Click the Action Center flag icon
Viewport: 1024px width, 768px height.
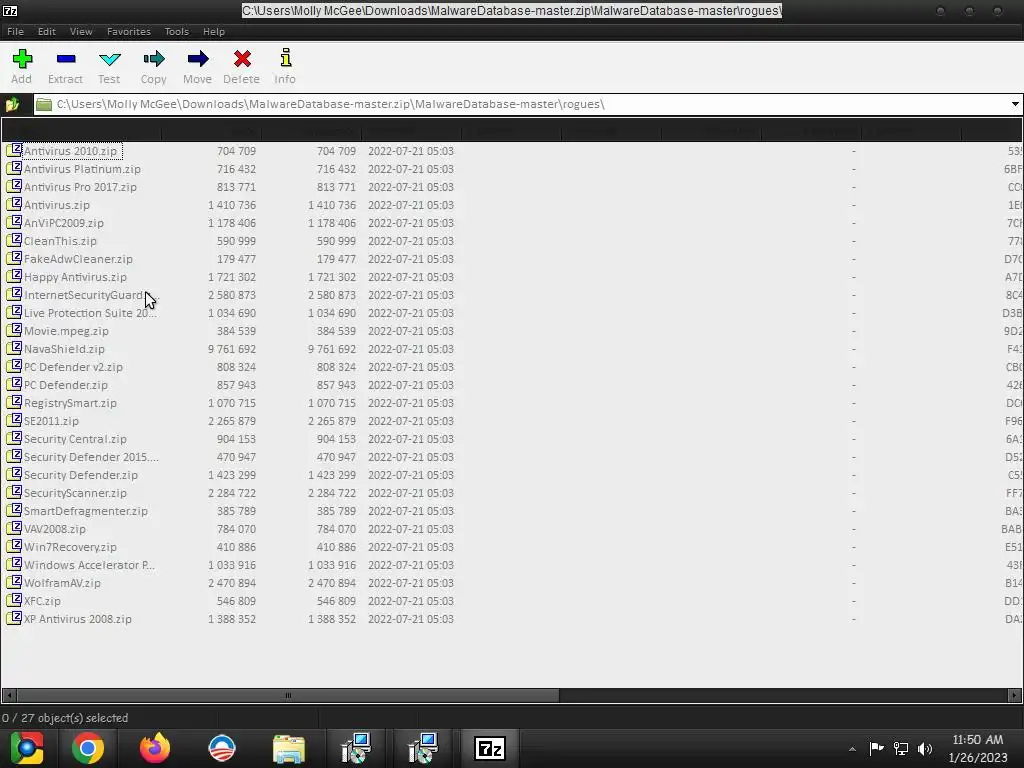click(x=876, y=748)
